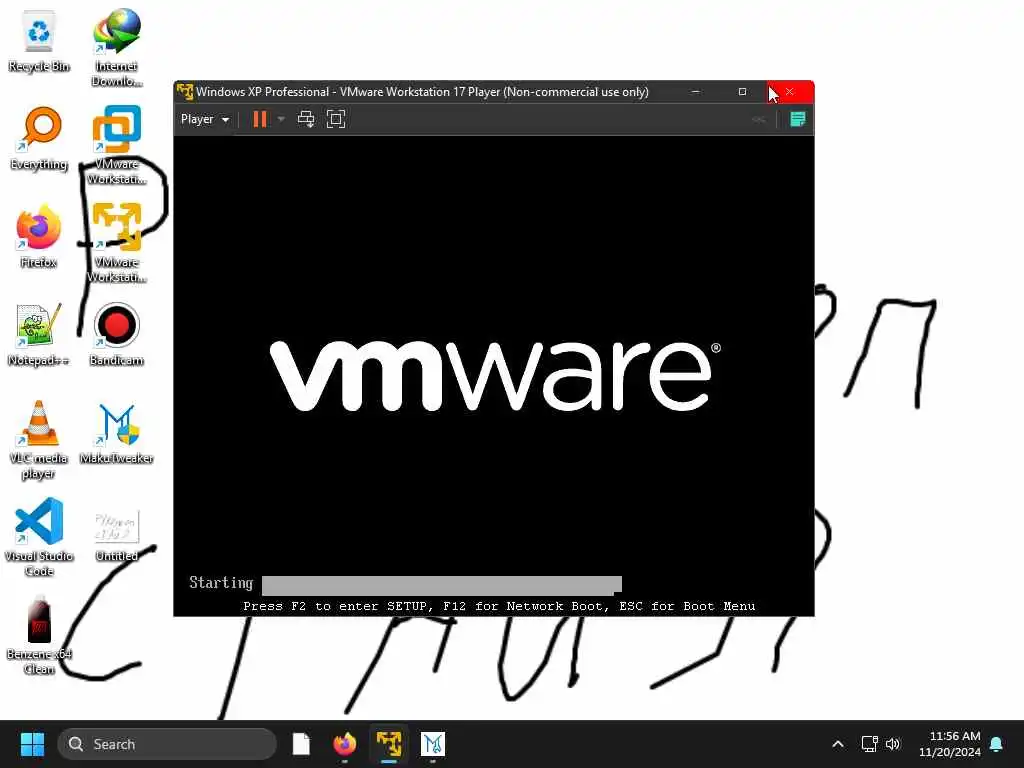Minimize the VMware Player window
The image size is (1024, 768).
[x=696, y=91]
